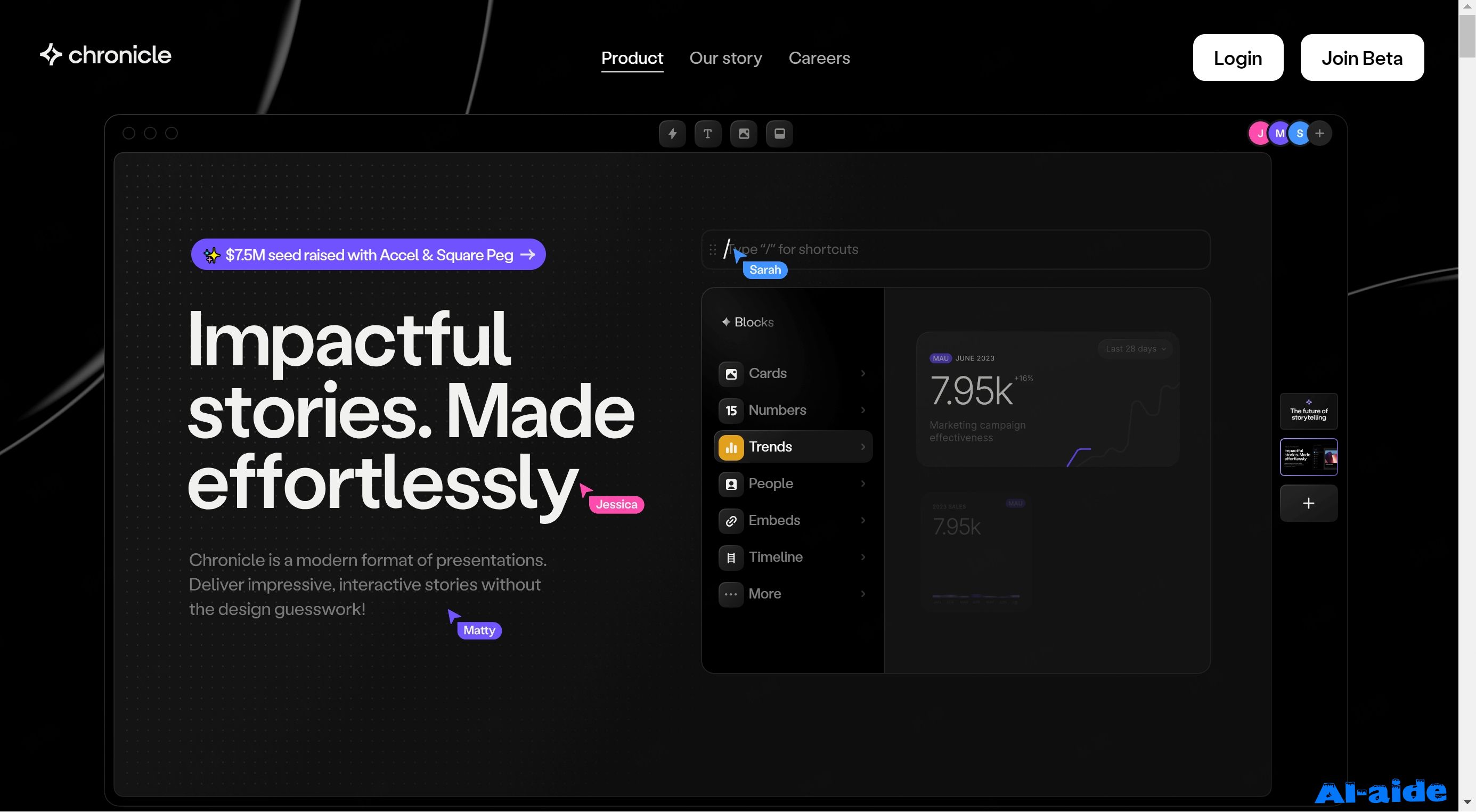The width and height of the screenshot is (1476, 812).
Task: Open the Careers nav item
Action: pyautogui.click(x=819, y=59)
